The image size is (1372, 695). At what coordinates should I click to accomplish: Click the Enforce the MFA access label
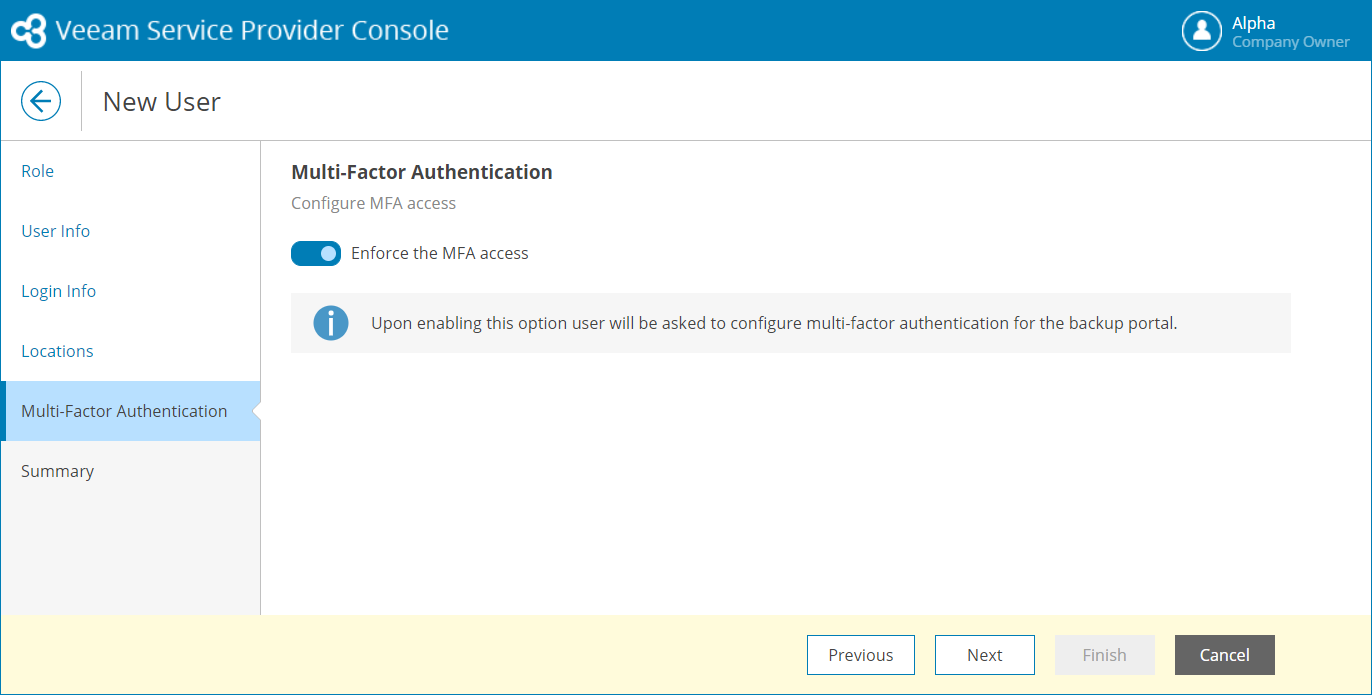pyautogui.click(x=439, y=254)
